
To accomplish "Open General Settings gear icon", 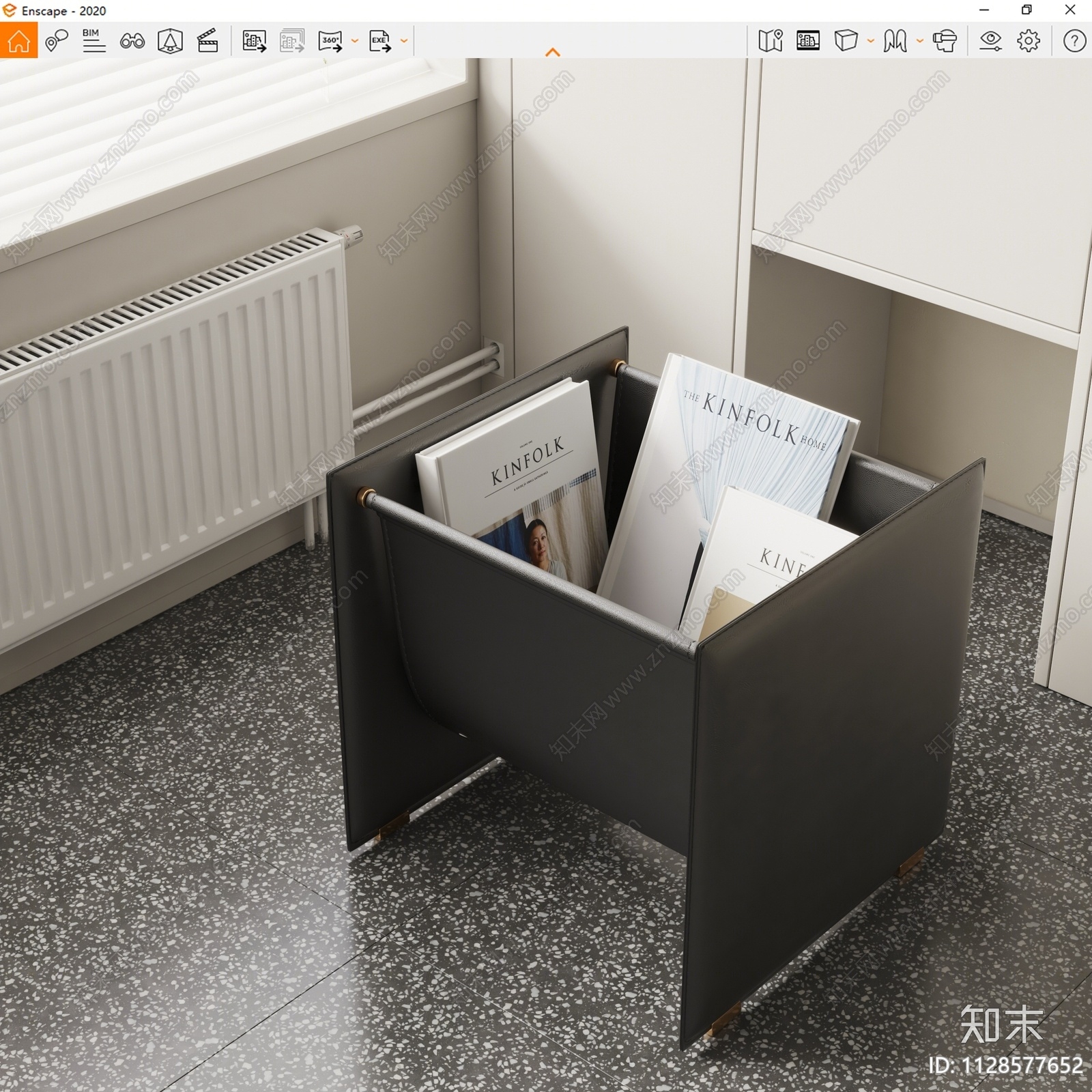I will 1029,41.
